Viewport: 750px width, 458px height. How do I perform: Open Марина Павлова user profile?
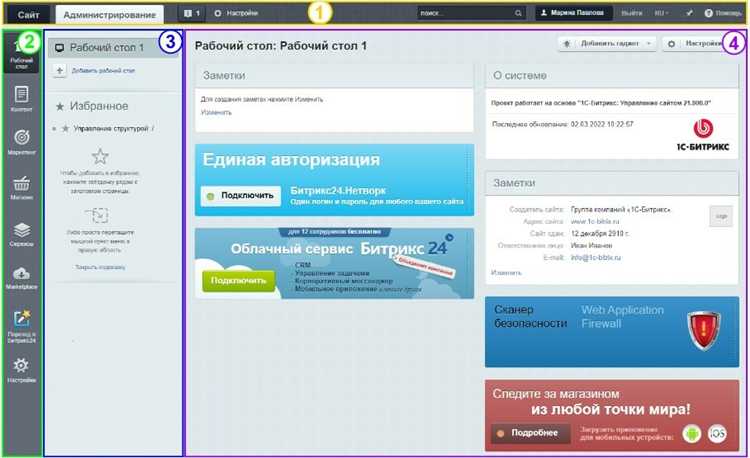point(573,13)
